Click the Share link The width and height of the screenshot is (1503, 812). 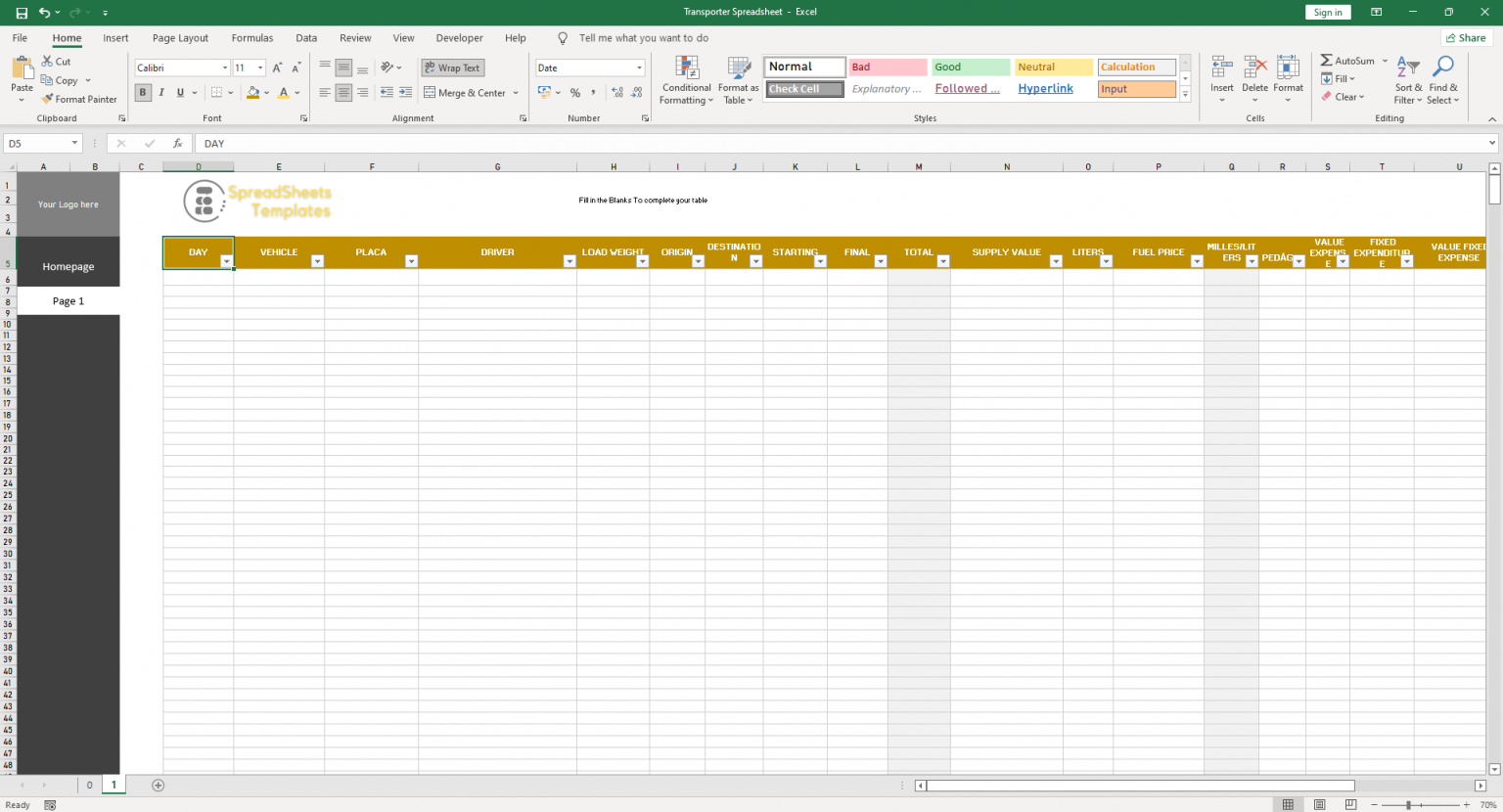(1467, 37)
